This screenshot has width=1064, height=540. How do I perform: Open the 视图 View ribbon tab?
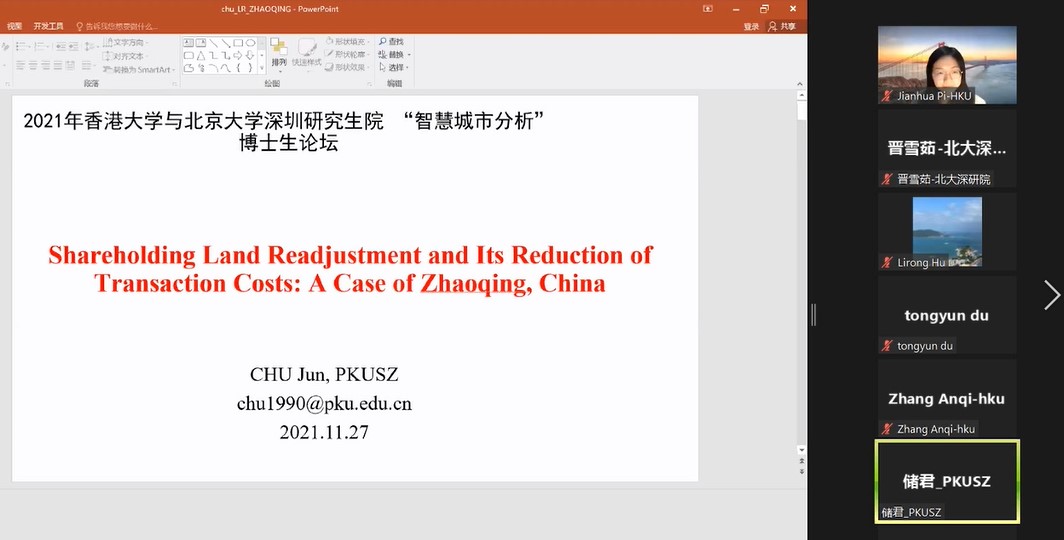[x=14, y=26]
